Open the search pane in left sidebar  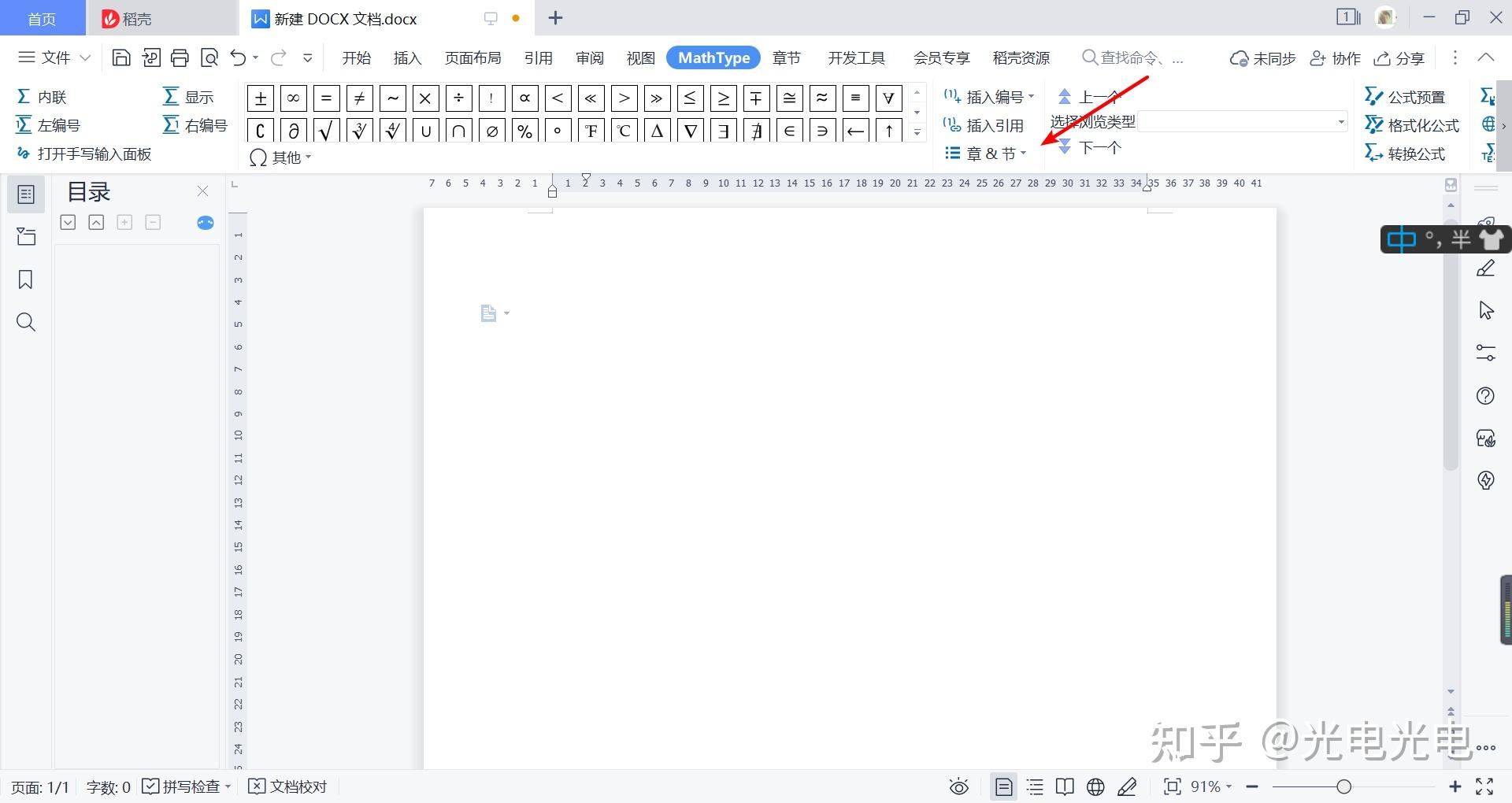(x=25, y=322)
